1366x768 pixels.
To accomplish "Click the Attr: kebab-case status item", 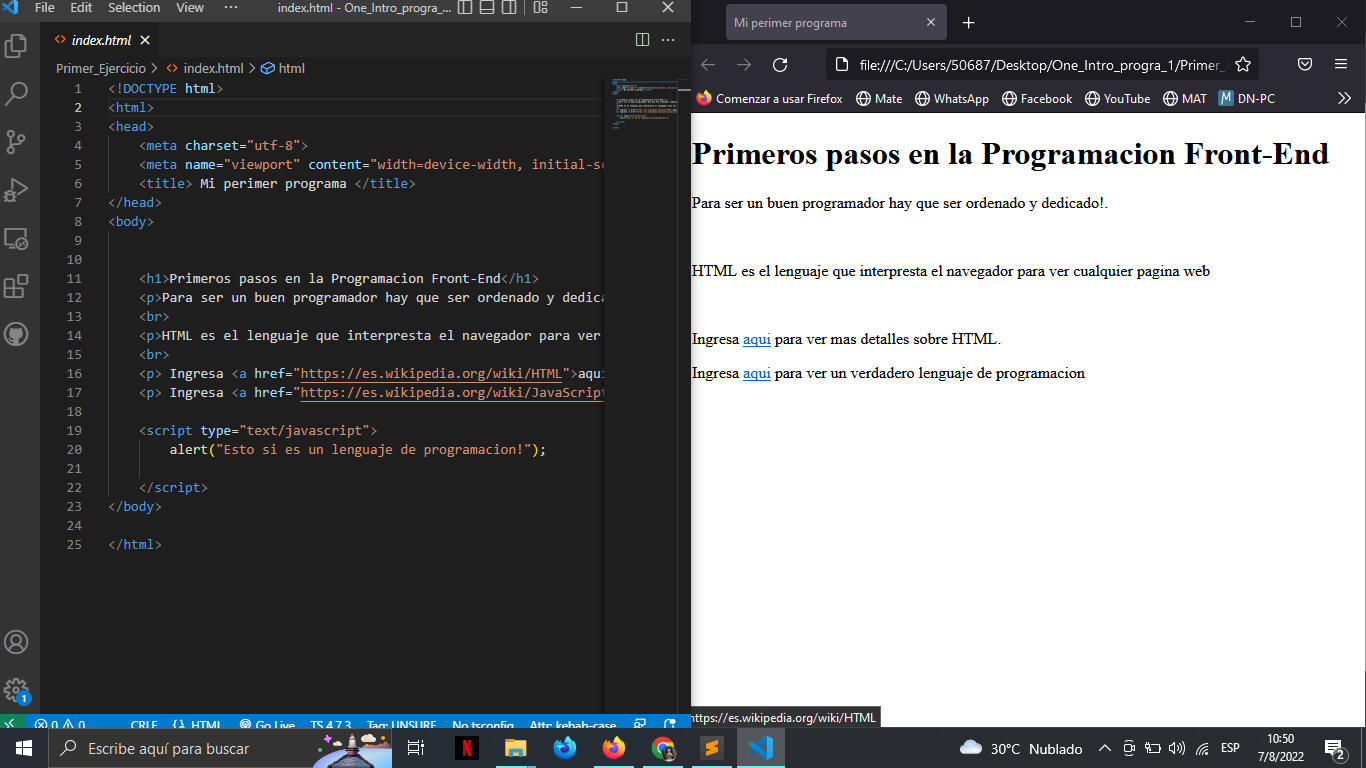I will (573, 725).
